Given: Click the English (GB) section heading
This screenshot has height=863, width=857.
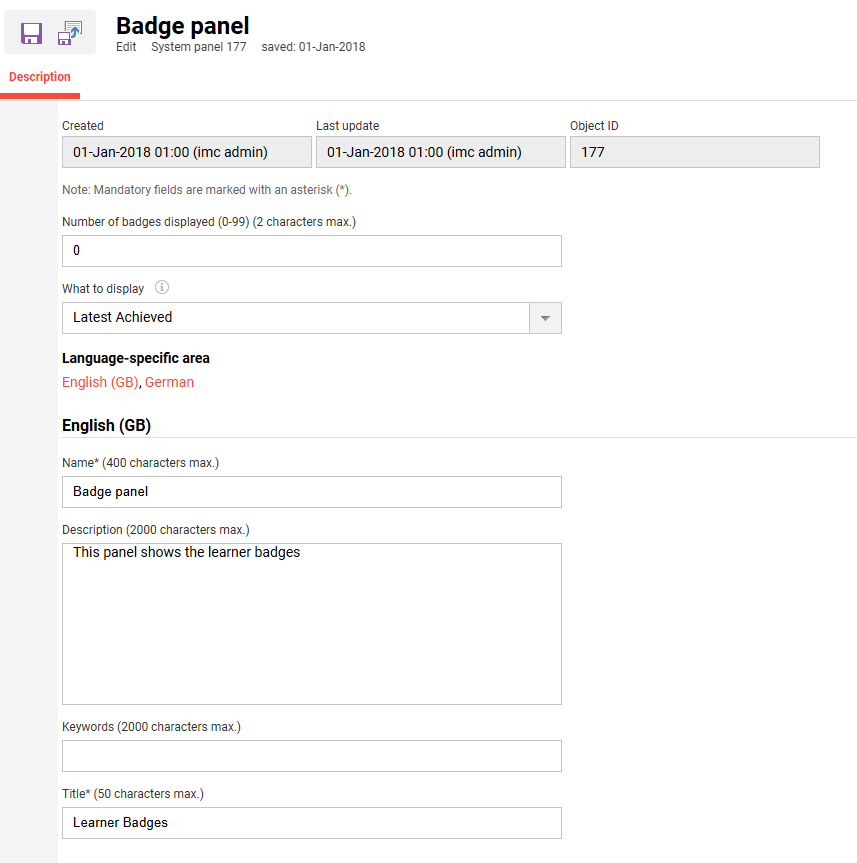Looking at the screenshot, I should pos(106,425).
